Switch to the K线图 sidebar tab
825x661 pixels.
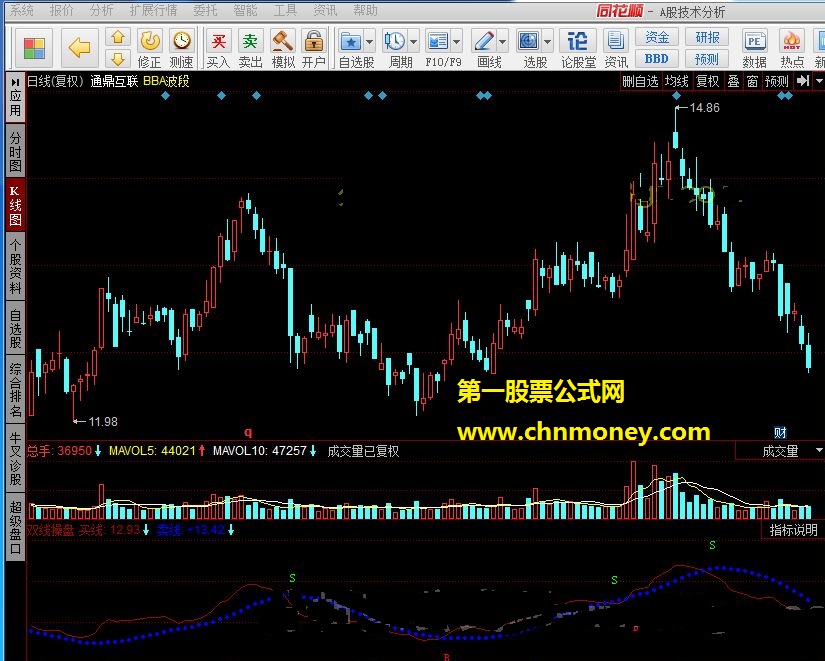pyautogui.click(x=15, y=206)
